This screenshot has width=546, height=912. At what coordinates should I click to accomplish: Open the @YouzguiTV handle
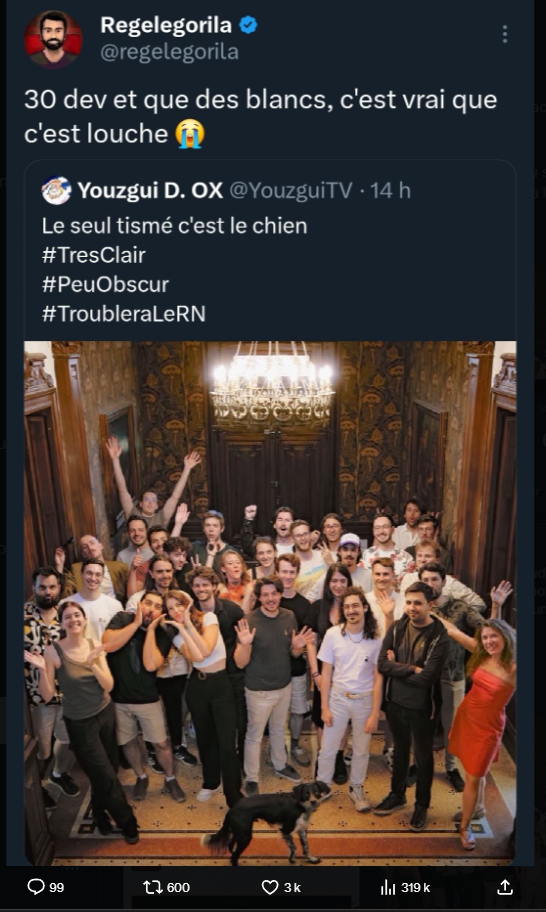291,190
